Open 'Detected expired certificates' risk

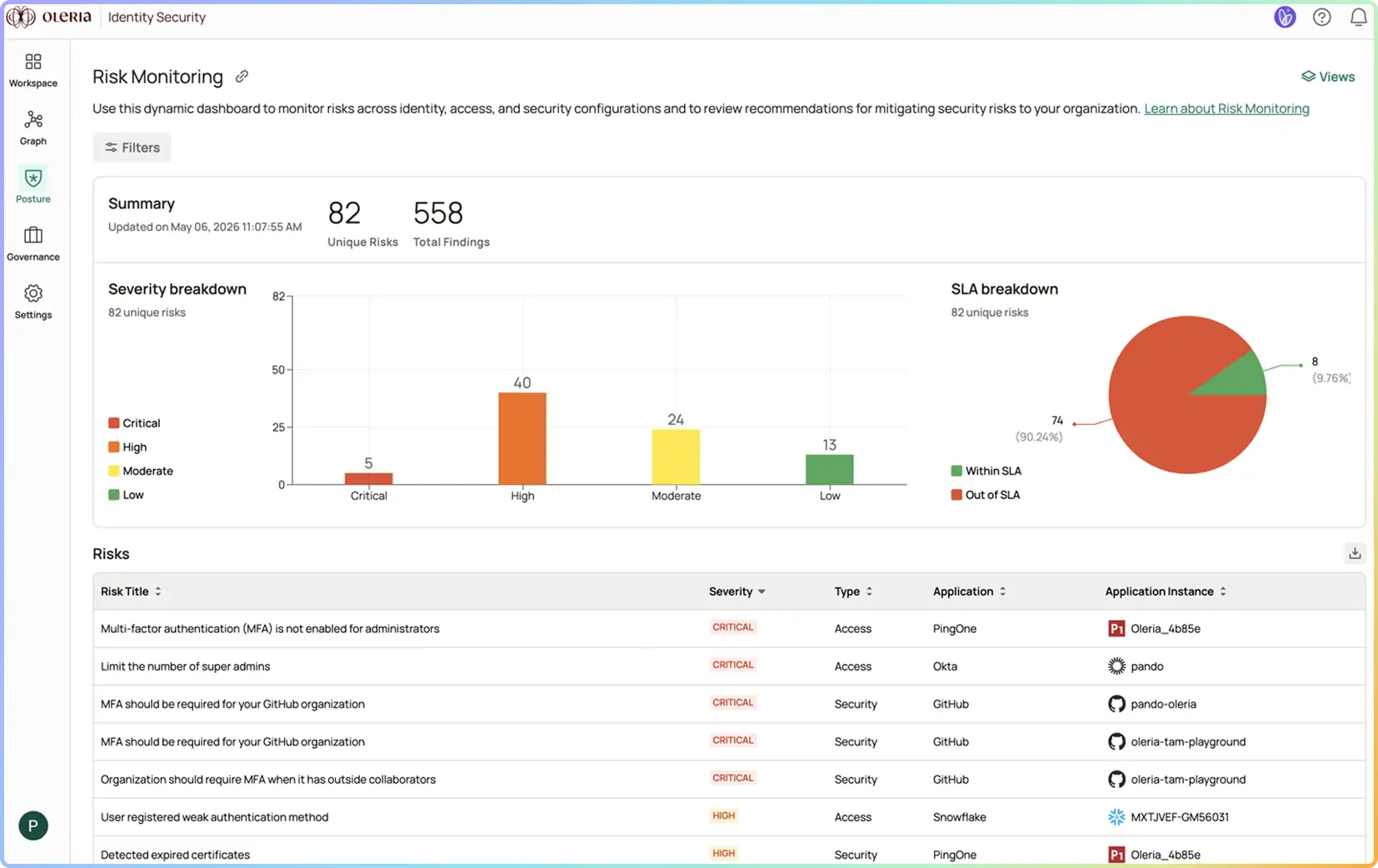175,855
